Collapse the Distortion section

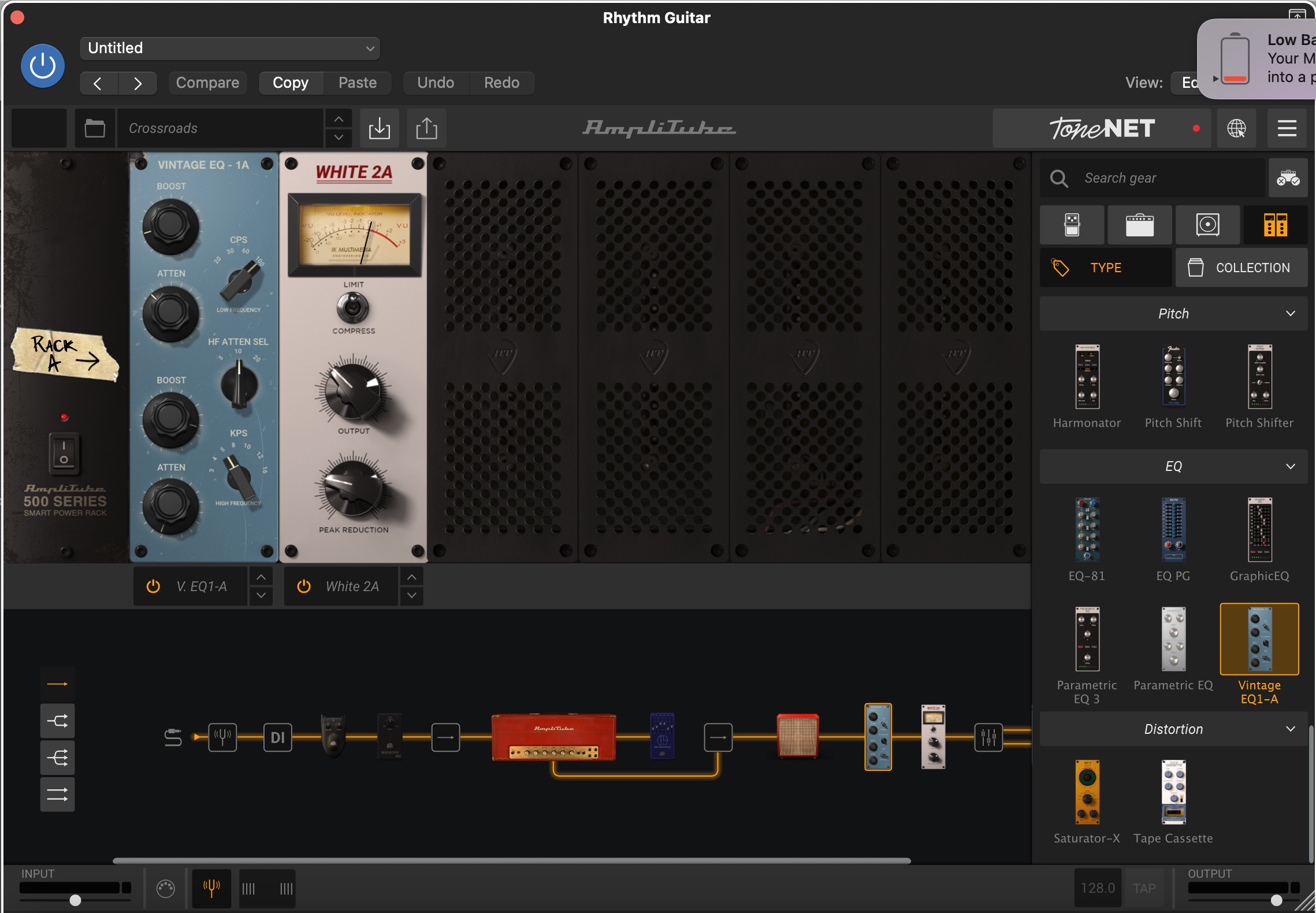[1174, 729]
